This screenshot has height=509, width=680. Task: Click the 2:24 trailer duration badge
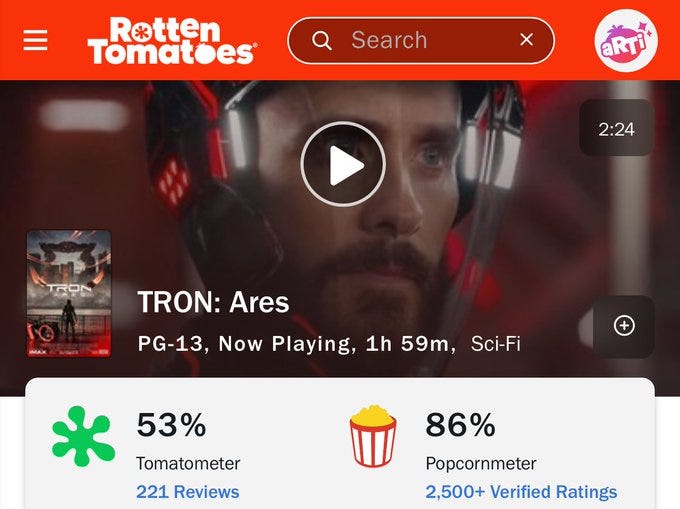616,129
